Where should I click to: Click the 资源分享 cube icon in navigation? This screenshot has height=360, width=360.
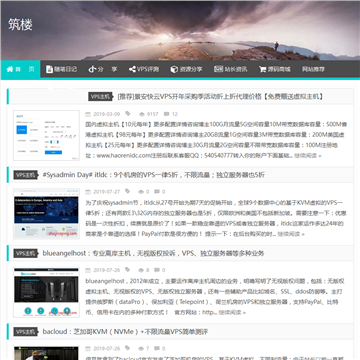174,69
